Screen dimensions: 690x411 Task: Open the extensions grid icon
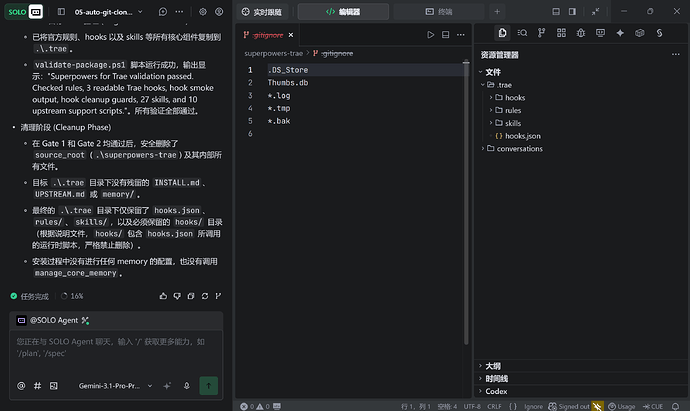[561, 33]
